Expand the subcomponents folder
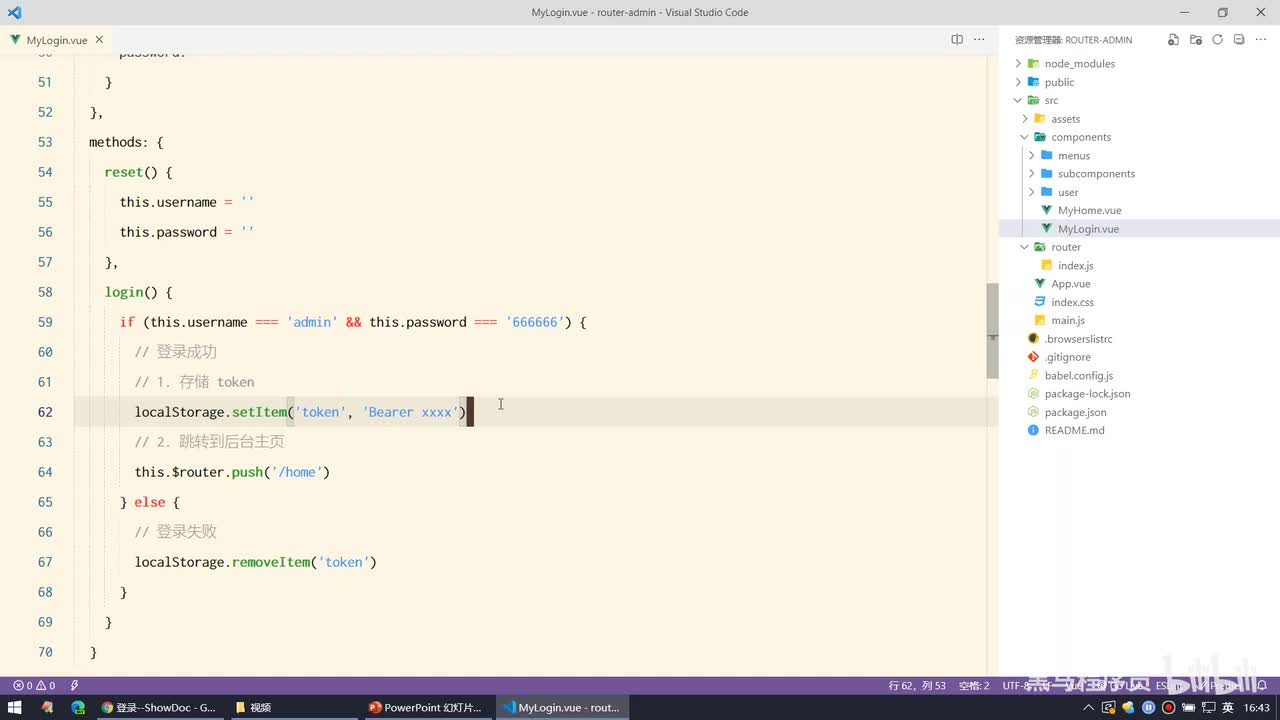This screenshot has width=1280, height=720. 1032,174
